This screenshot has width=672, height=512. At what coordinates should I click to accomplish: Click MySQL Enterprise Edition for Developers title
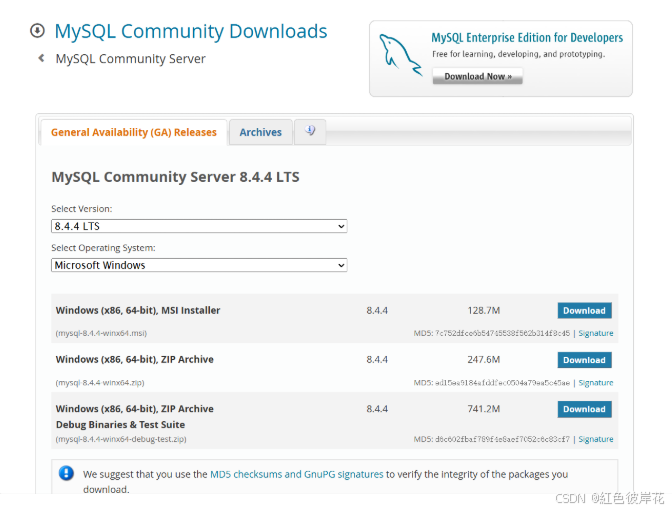tap(527, 38)
